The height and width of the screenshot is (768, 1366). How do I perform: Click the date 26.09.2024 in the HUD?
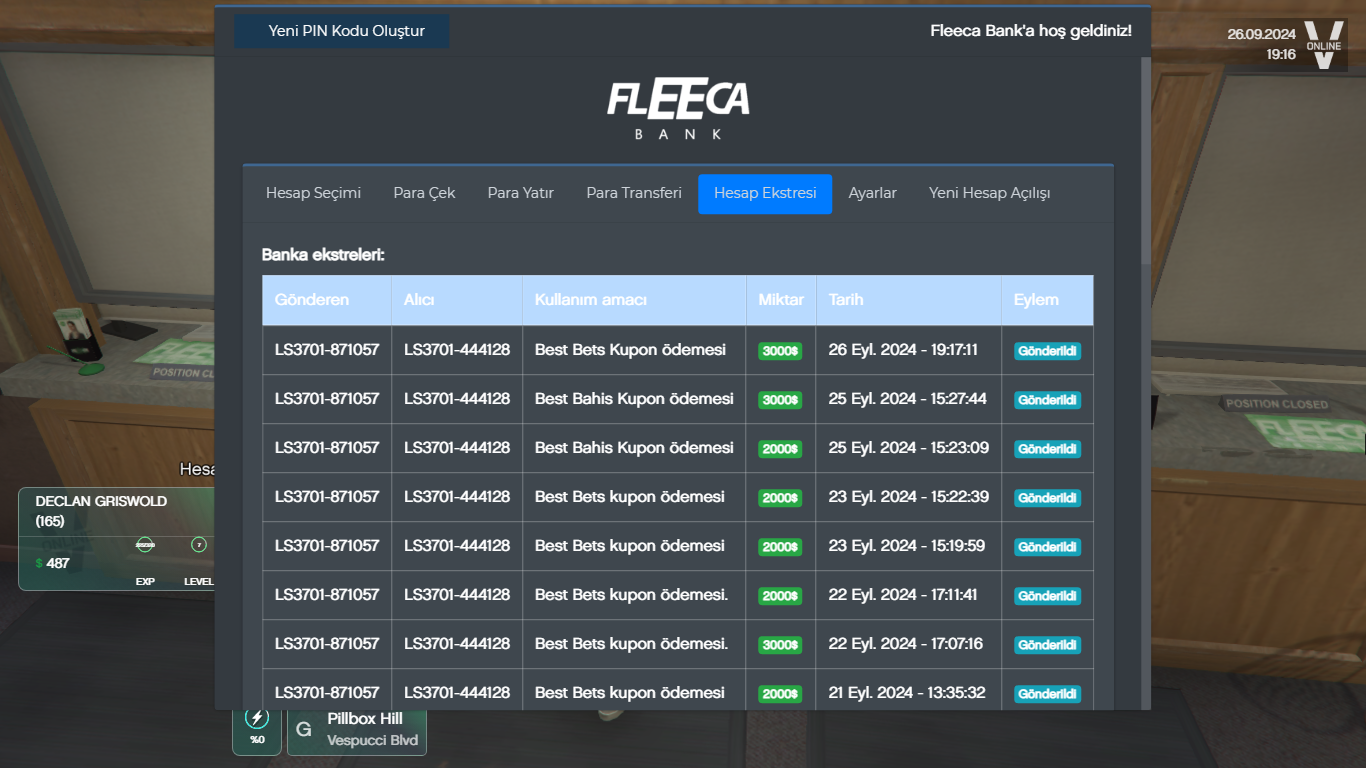(1262, 34)
